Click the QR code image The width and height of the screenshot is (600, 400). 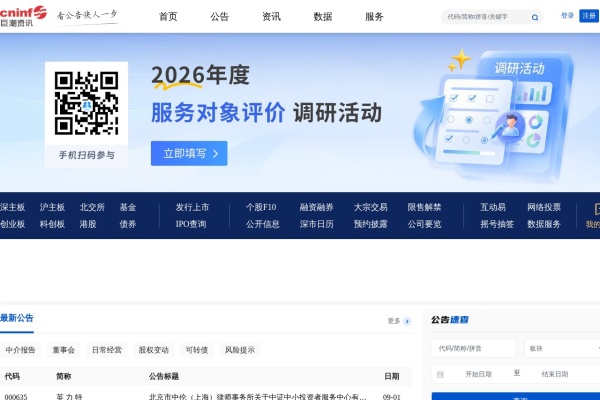click(86, 103)
